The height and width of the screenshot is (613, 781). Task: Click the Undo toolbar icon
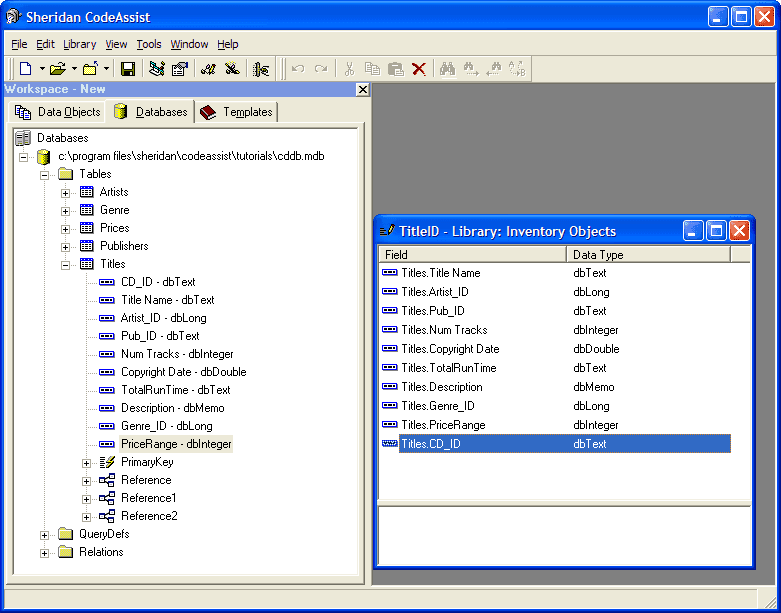click(298, 69)
